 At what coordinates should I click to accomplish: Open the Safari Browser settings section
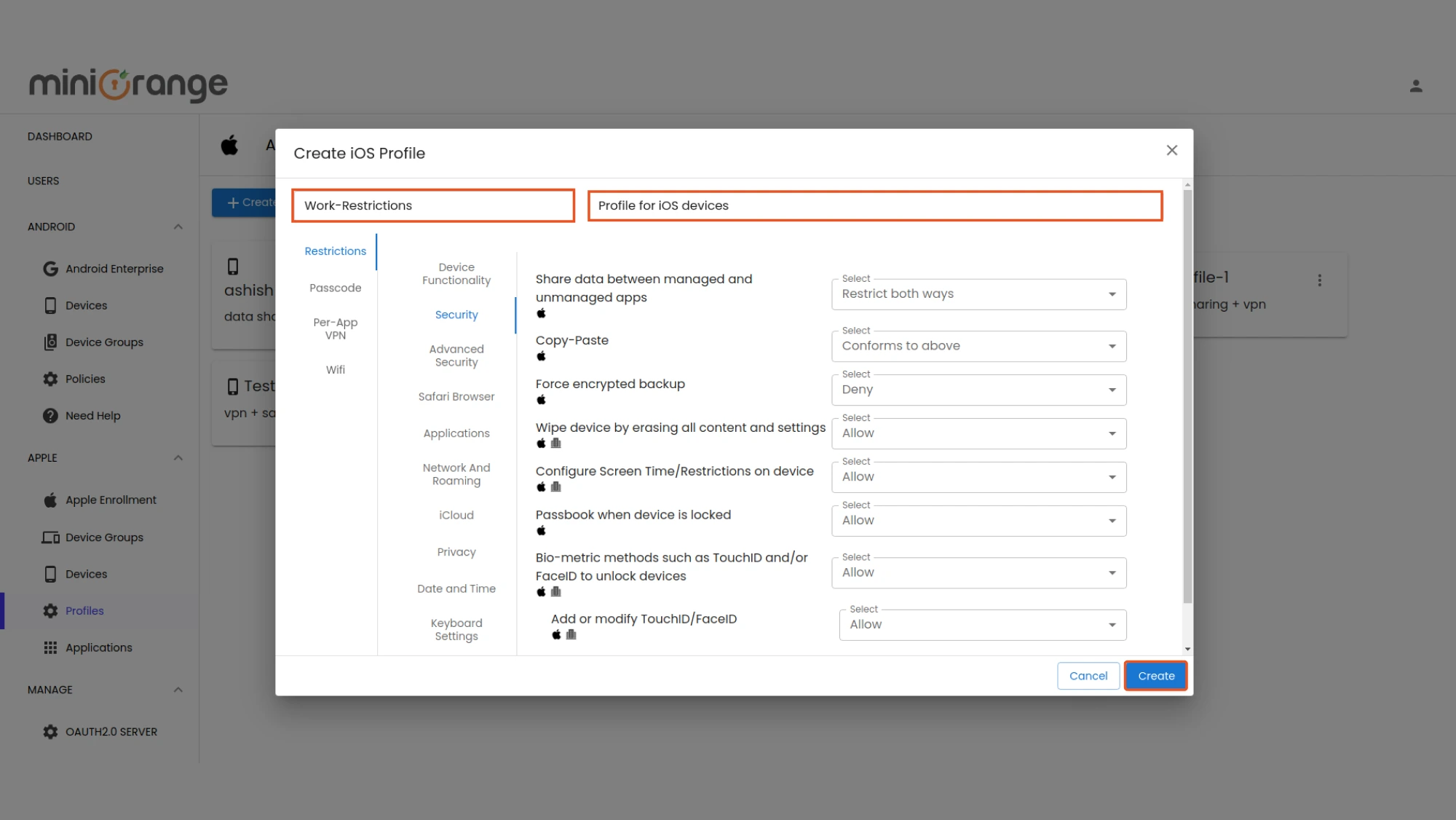[x=456, y=396]
